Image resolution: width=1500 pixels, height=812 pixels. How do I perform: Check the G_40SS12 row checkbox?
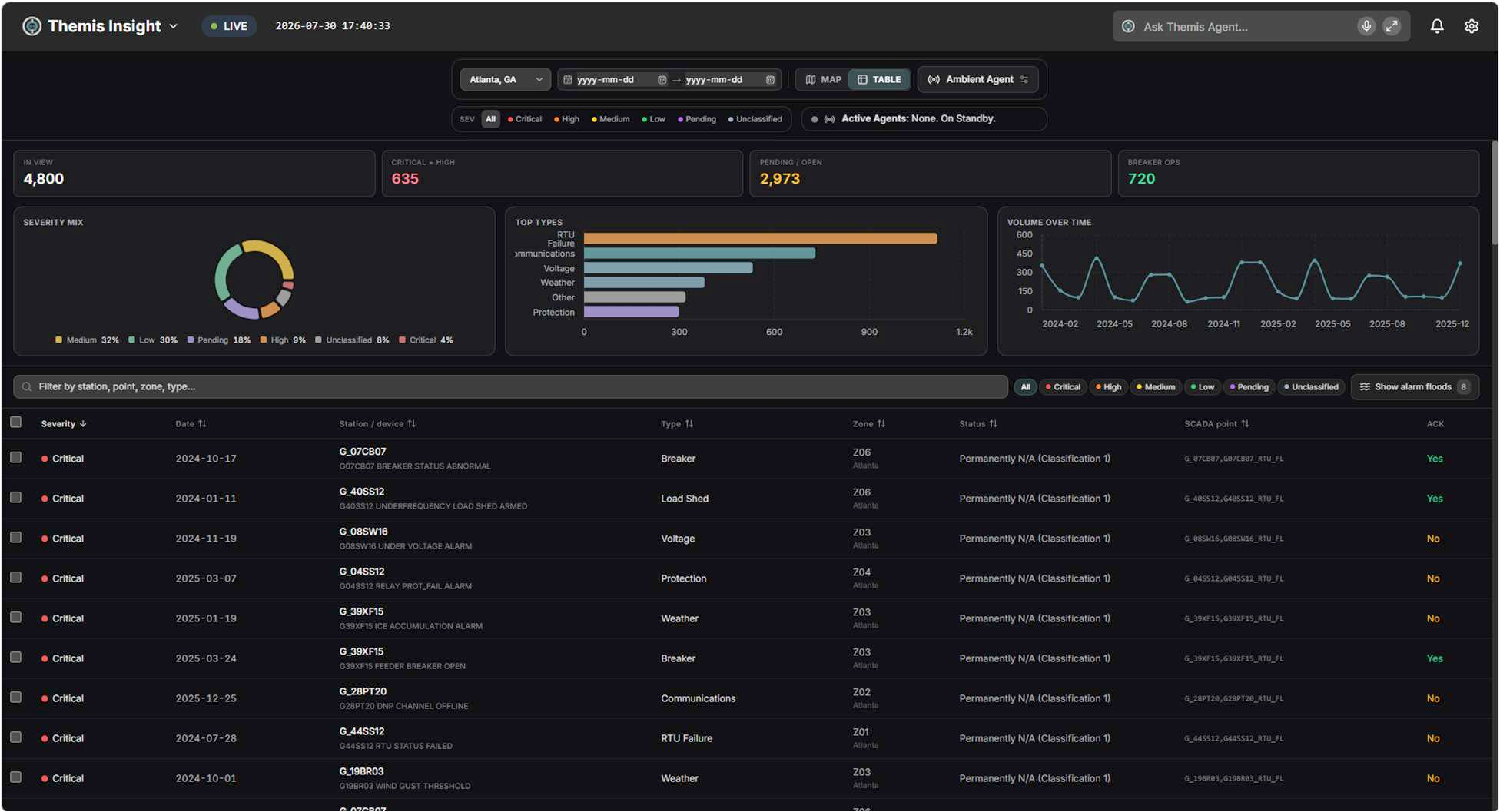tap(15, 497)
